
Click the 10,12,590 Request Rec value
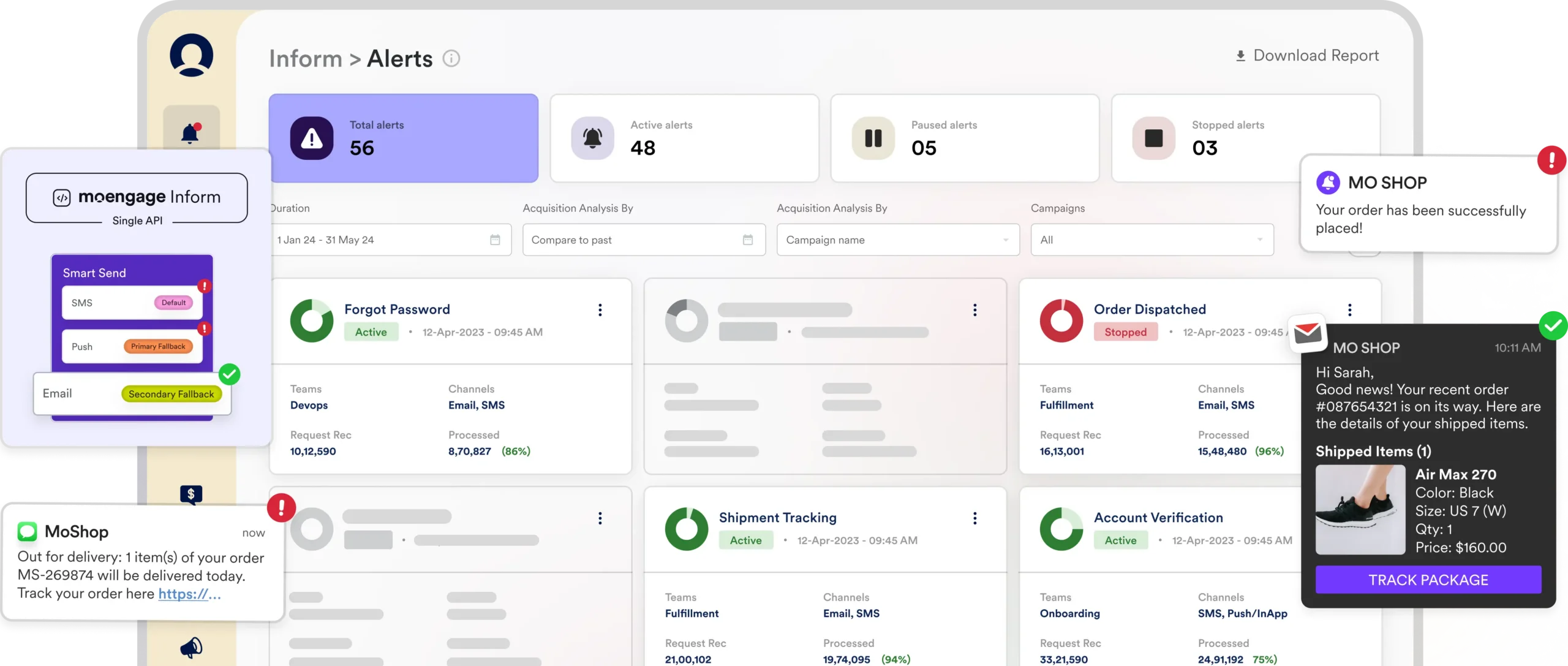(313, 451)
